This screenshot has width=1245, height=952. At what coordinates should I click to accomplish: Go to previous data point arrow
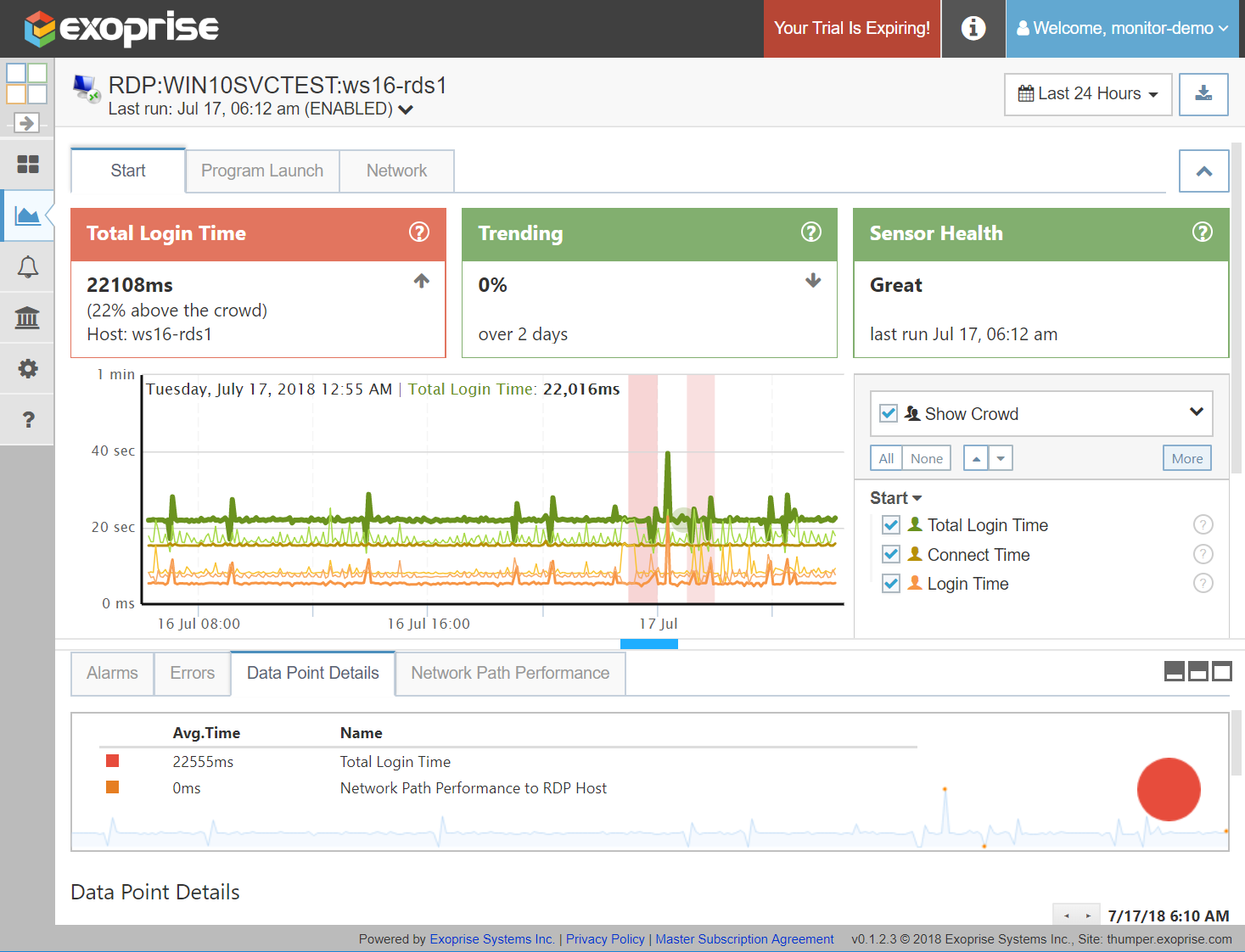point(1067,916)
